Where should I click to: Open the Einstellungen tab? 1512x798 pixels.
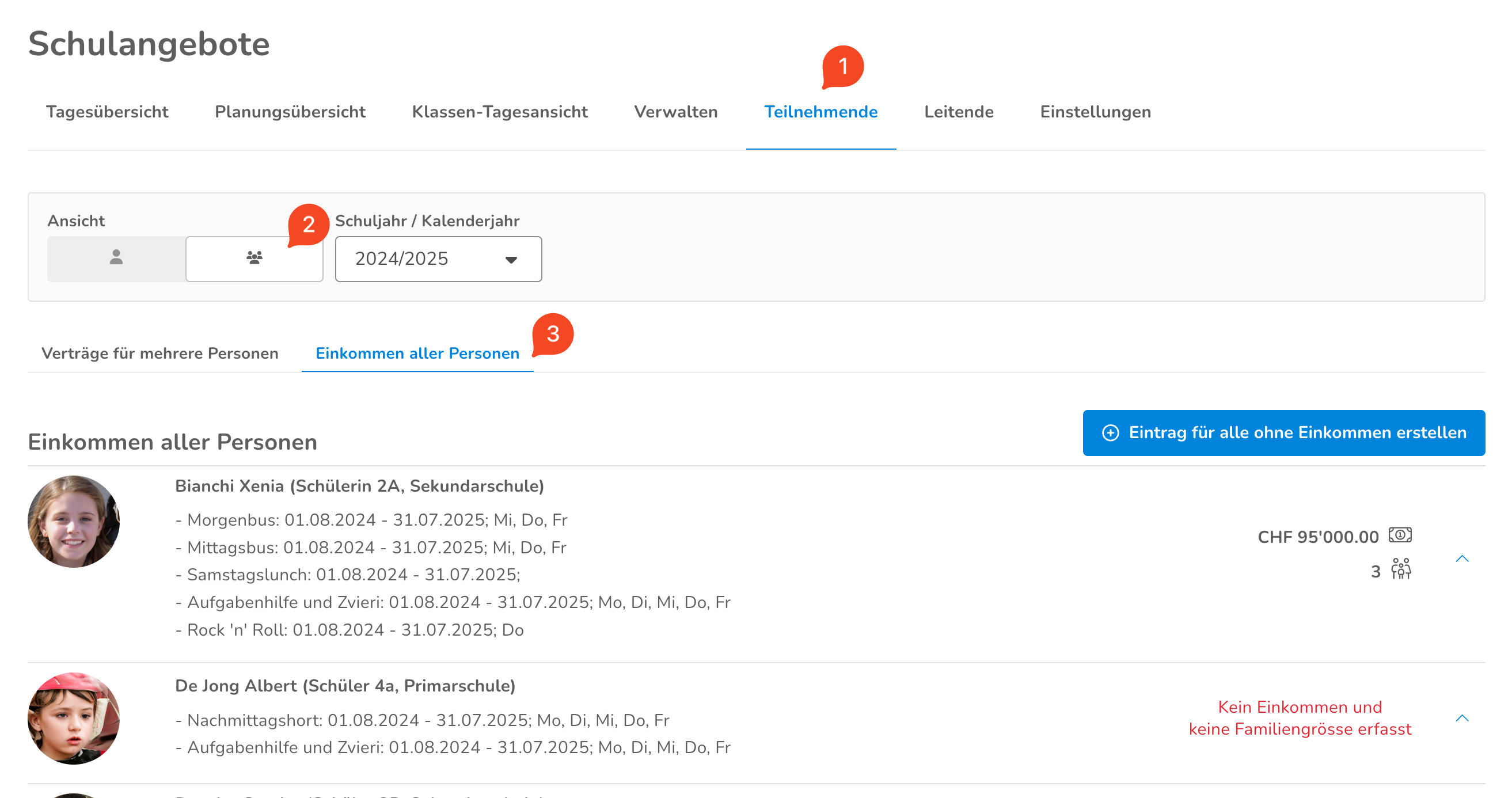[x=1095, y=112]
